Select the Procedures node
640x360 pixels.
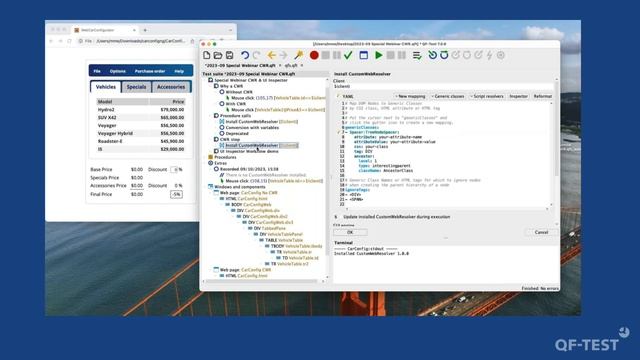225,157
